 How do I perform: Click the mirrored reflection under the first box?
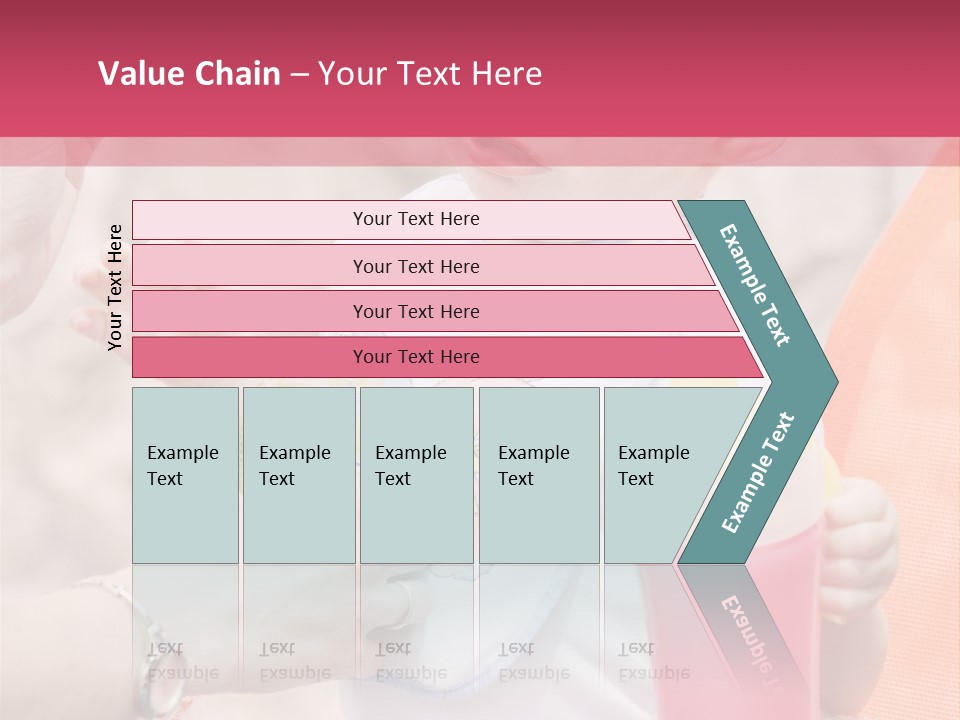pyautogui.click(x=185, y=640)
